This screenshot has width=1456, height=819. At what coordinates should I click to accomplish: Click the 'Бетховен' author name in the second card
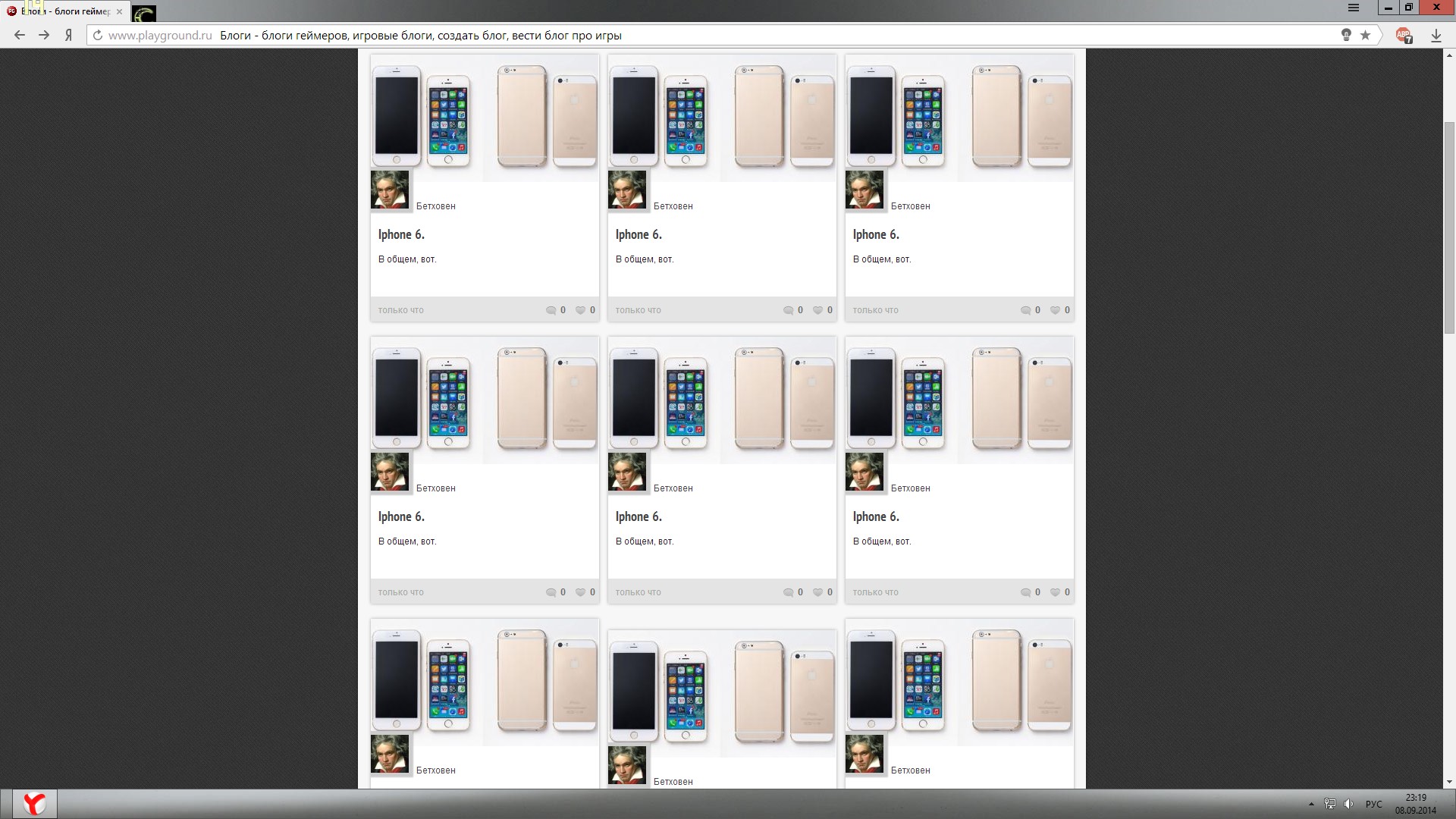[x=673, y=206]
